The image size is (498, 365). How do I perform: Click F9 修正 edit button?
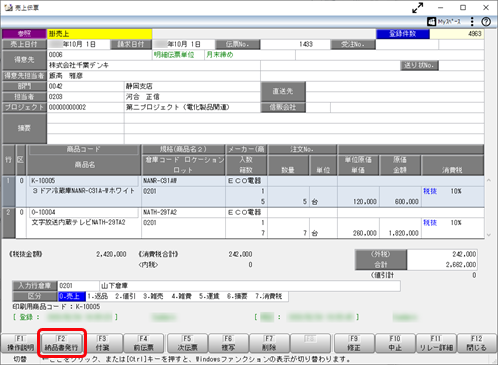(354, 343)
